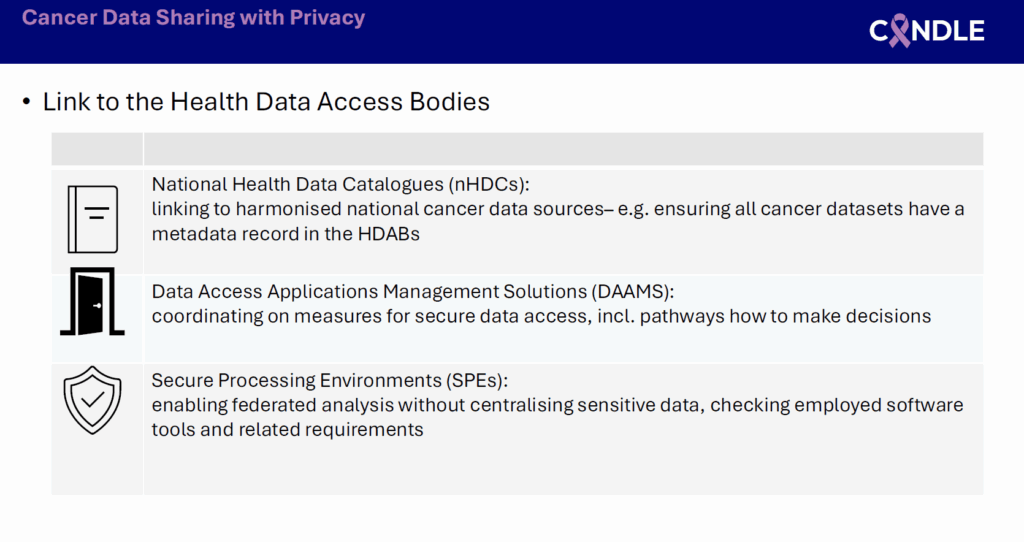Click the wide empty table header cell
This screenshot has height=542, width=1024.
(563, 149)
